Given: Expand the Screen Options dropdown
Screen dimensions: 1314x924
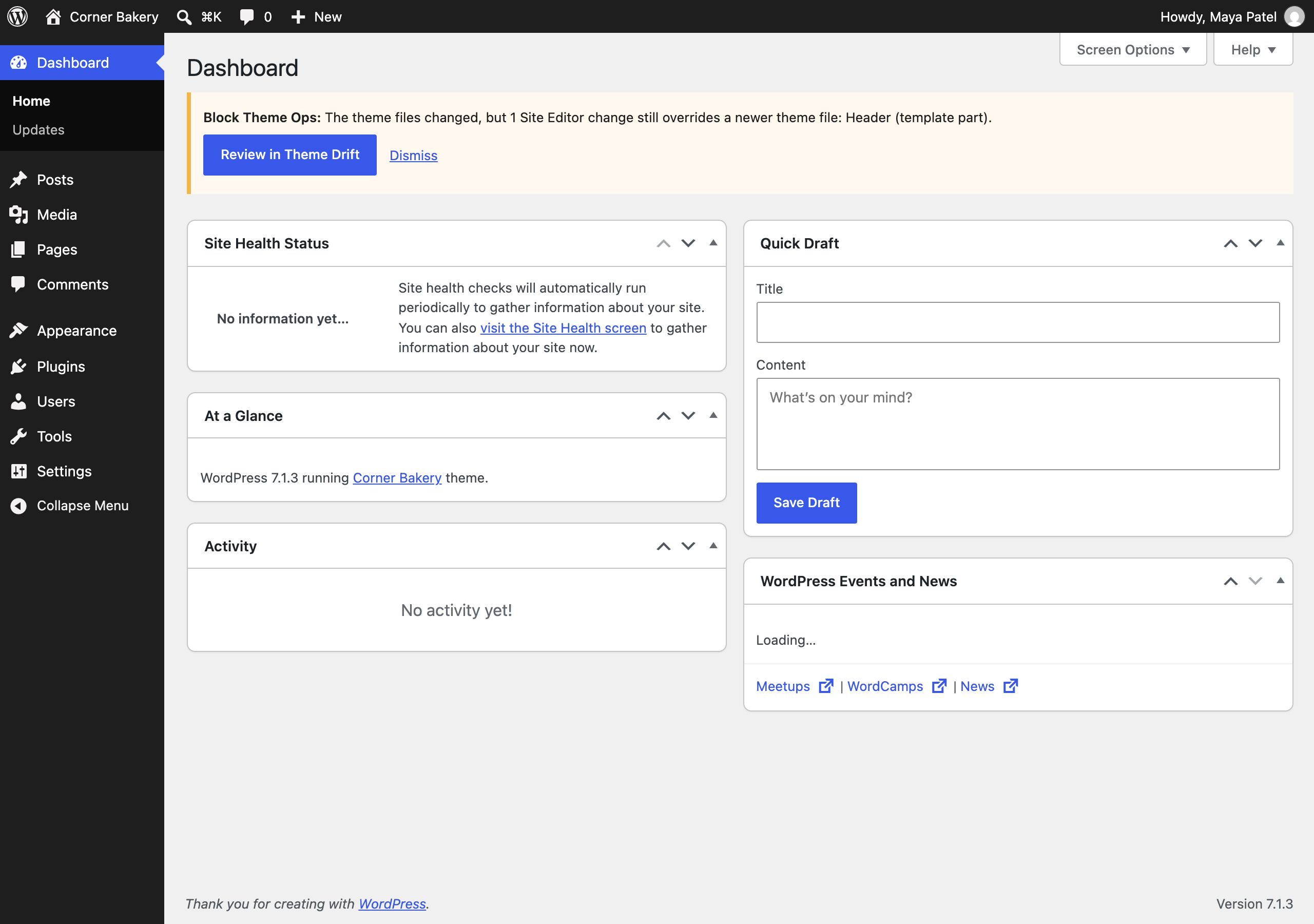Looking at the screenshot, I should click(x=1133, y=50).
